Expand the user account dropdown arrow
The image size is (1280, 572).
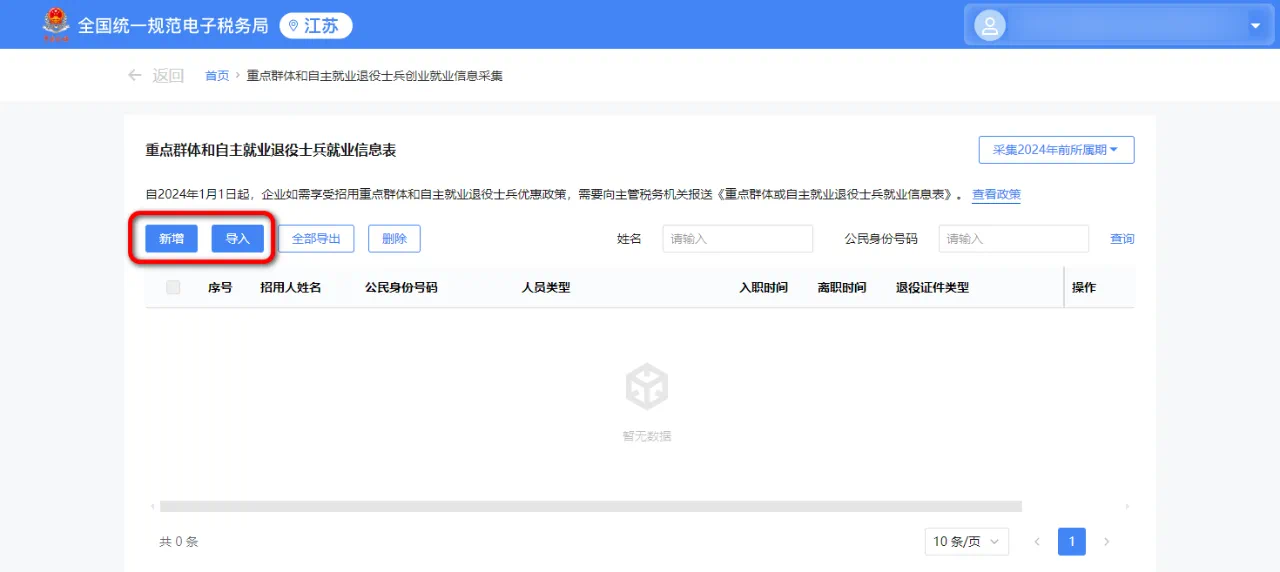click(x=1255, y=26)
